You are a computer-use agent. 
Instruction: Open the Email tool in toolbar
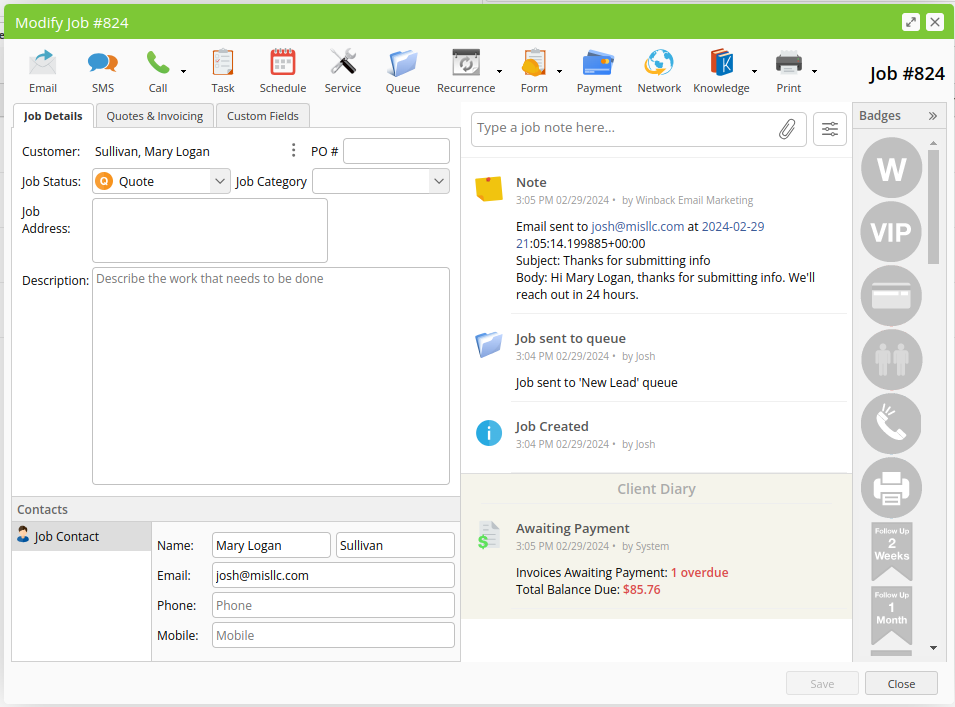click(43, 69)
